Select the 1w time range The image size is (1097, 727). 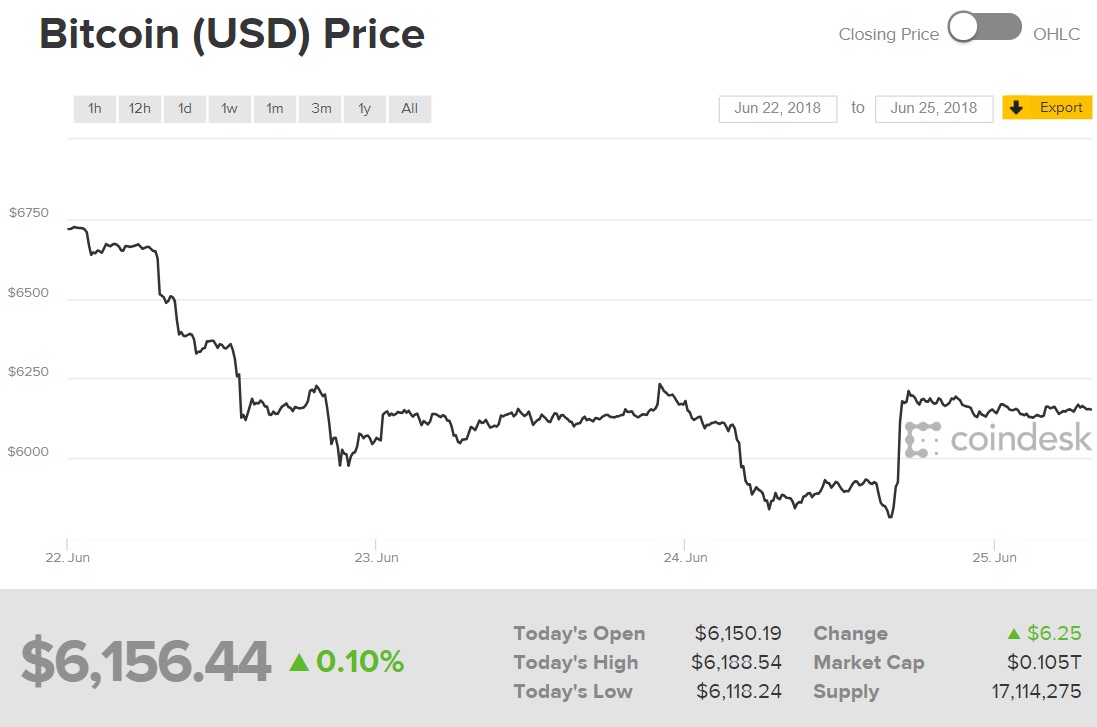point(229,108)
